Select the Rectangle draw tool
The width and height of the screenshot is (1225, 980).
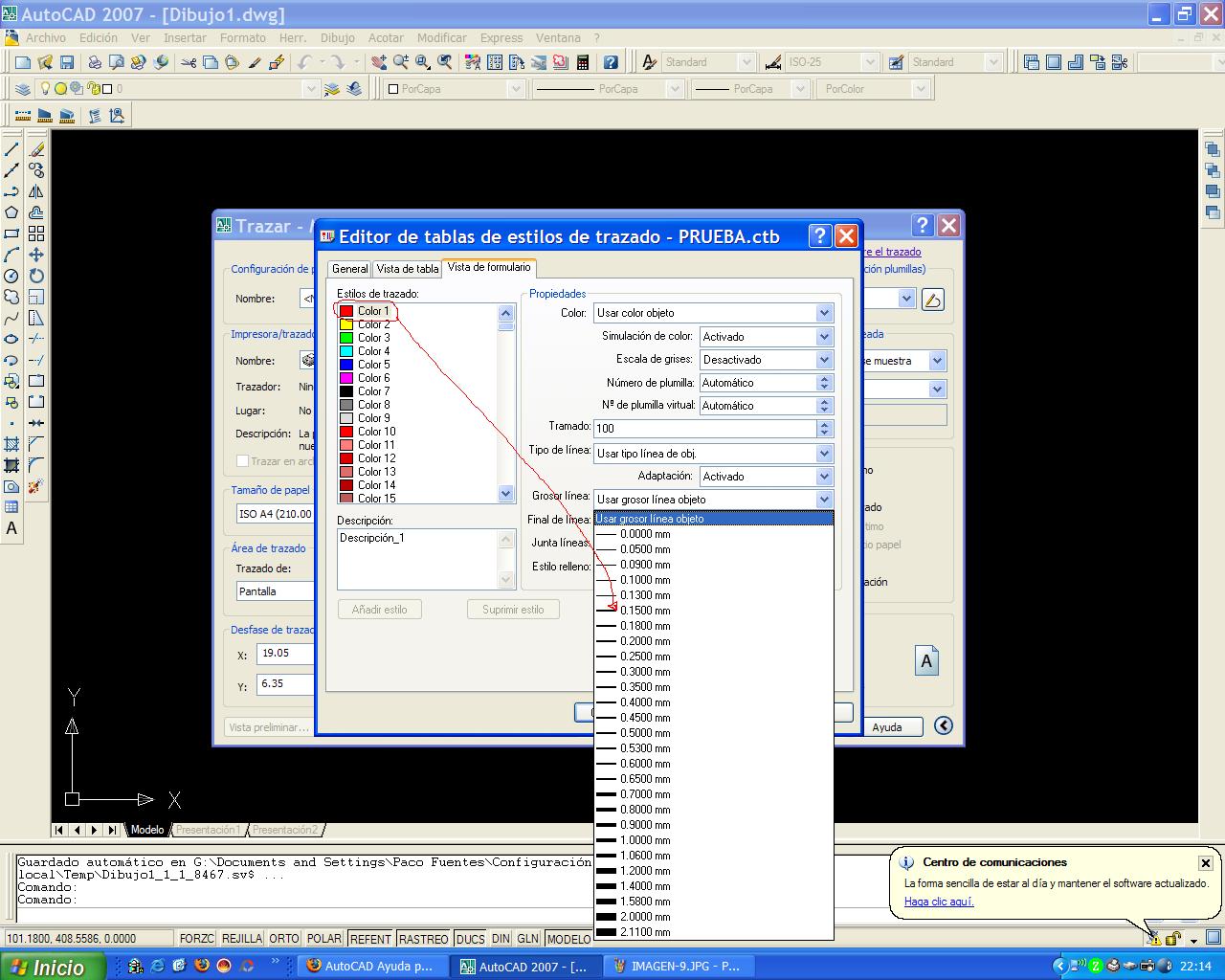[11, 234]
